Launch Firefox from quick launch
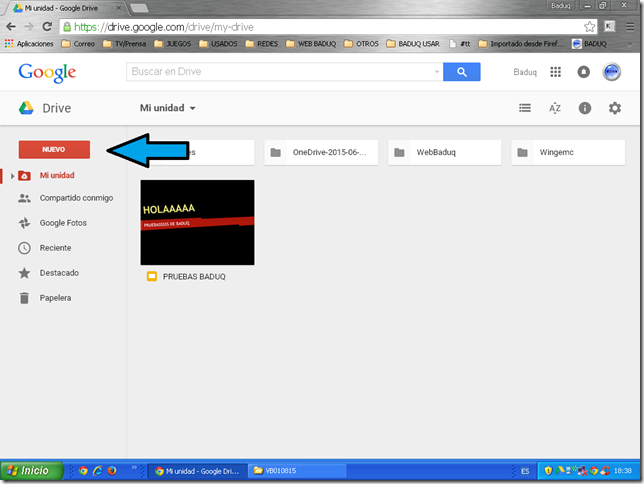644x484 pixels. pos(112,471)
